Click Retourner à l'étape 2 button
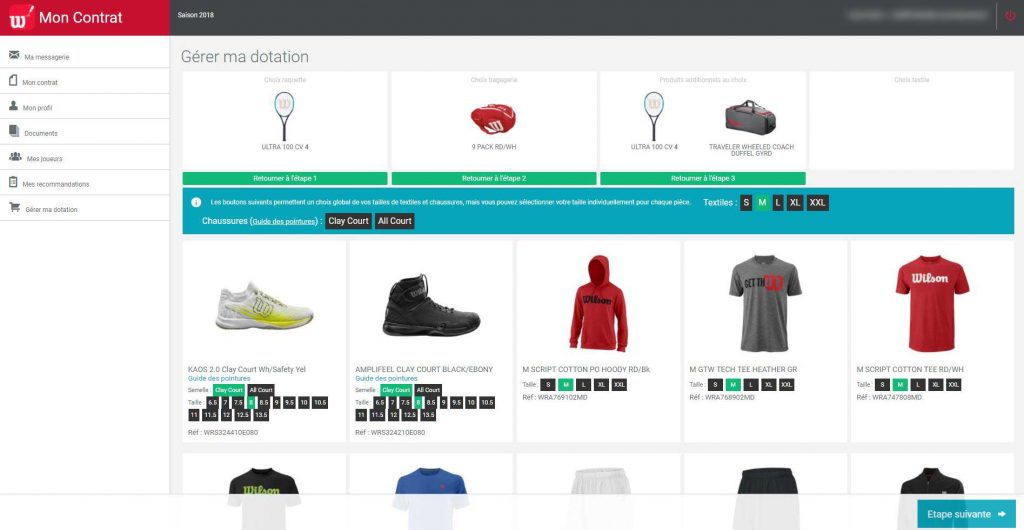The image size is (1024, 530). point(494,178)
